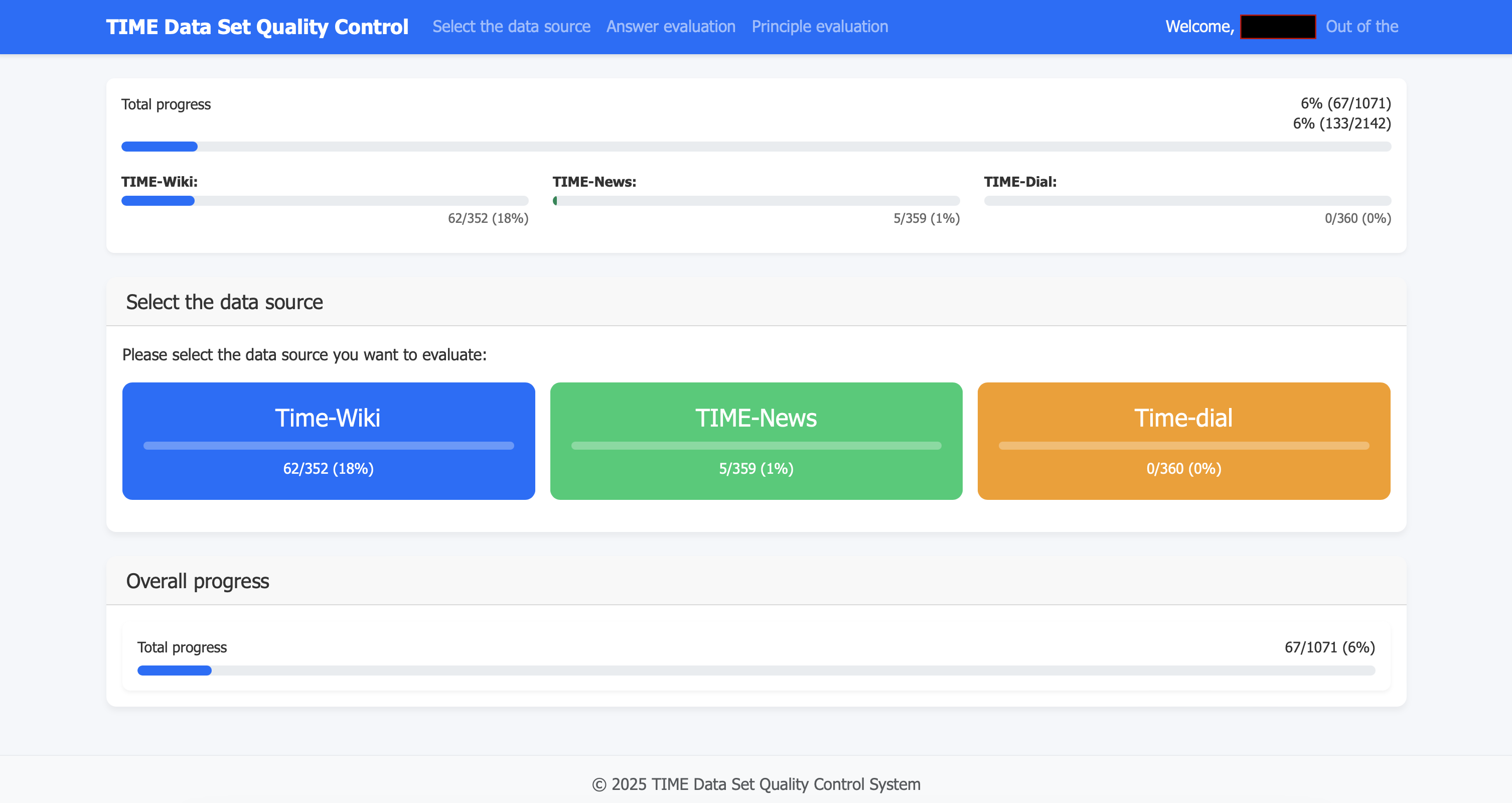This screenshot has width=1512, height=803.
Task: Click the redacted username after Welcome
Action: pos(1277,27)
